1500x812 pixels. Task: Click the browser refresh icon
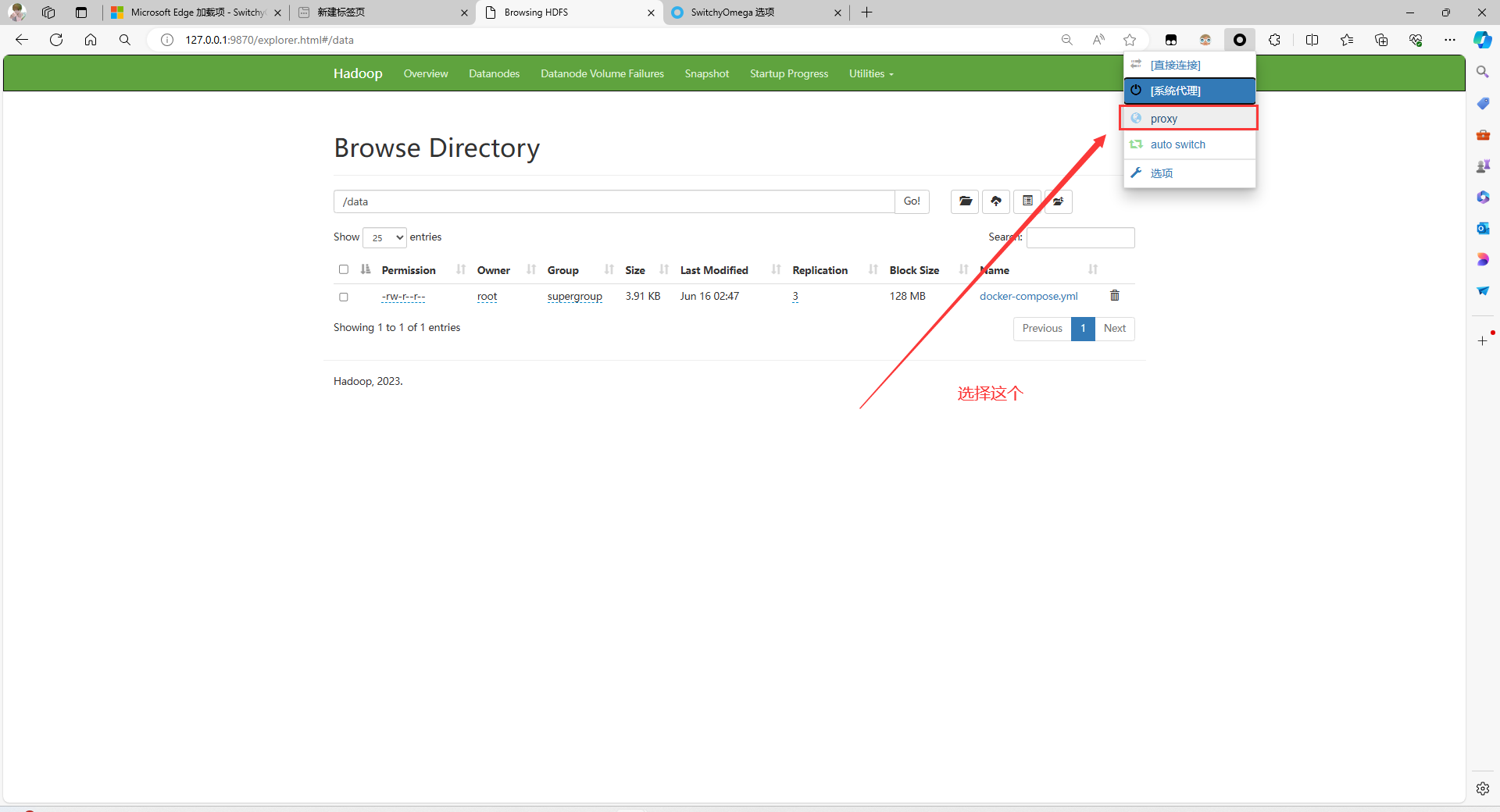(x=56, y=40)
